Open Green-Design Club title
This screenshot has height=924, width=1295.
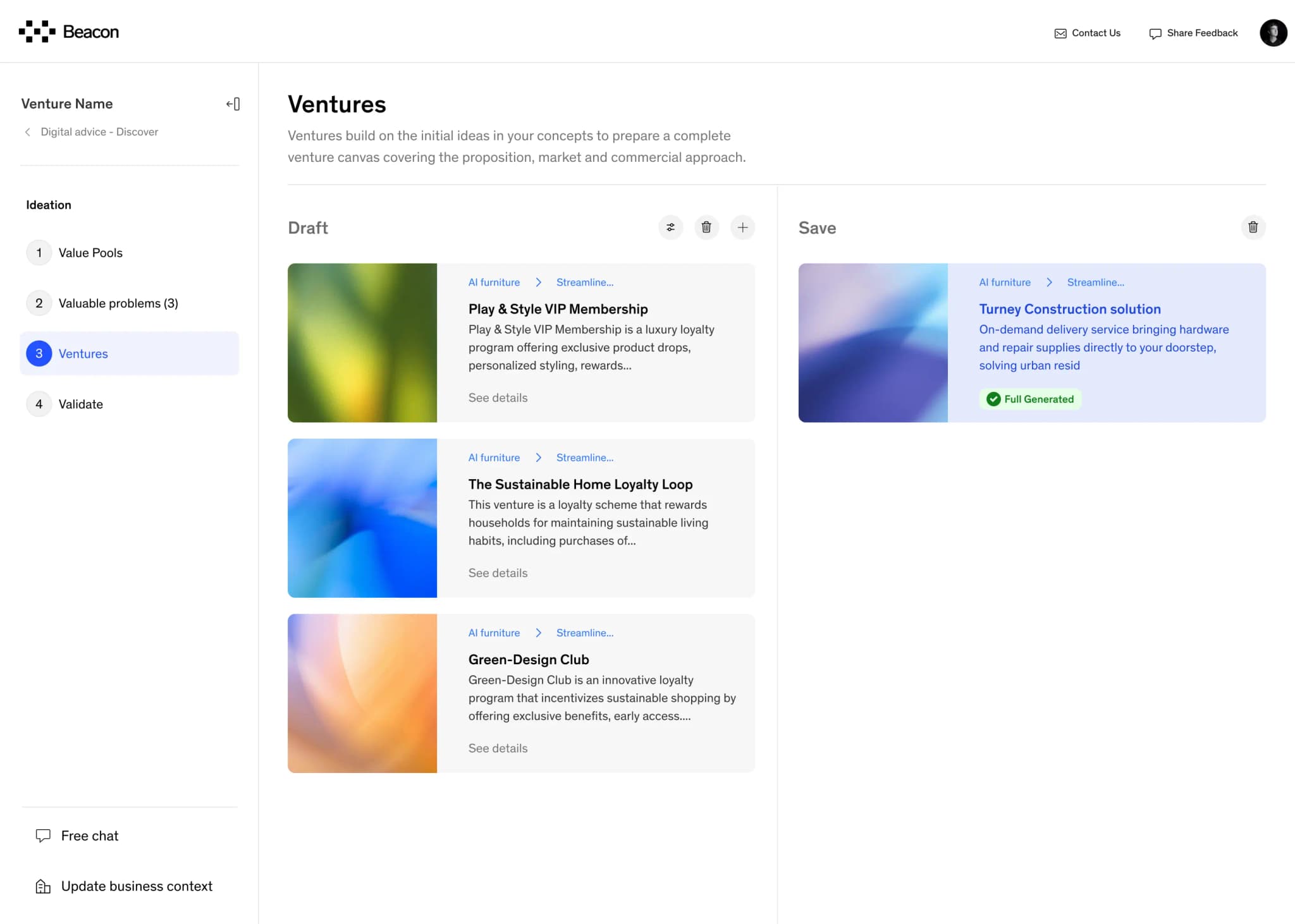(529, 659)
